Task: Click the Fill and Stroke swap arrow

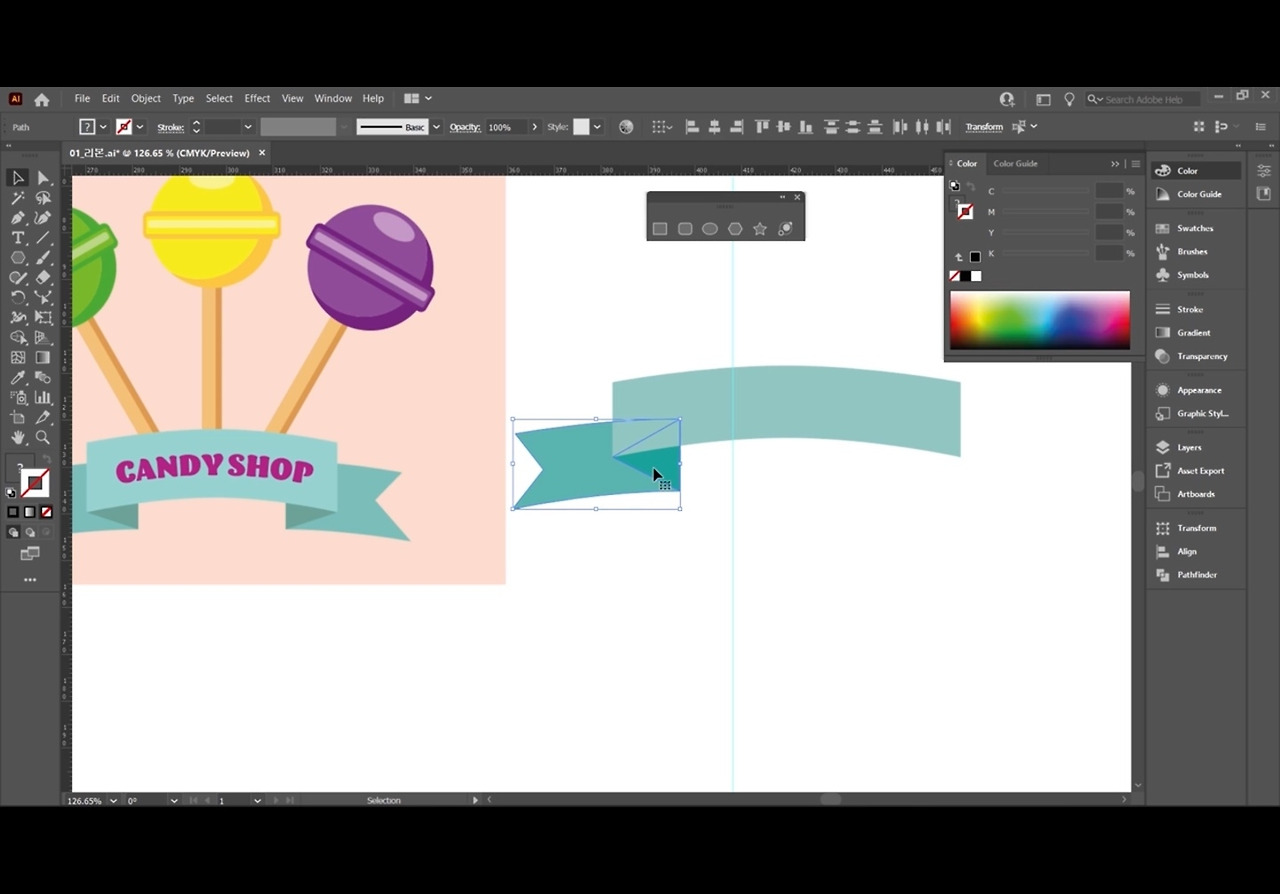Action: 46,460
